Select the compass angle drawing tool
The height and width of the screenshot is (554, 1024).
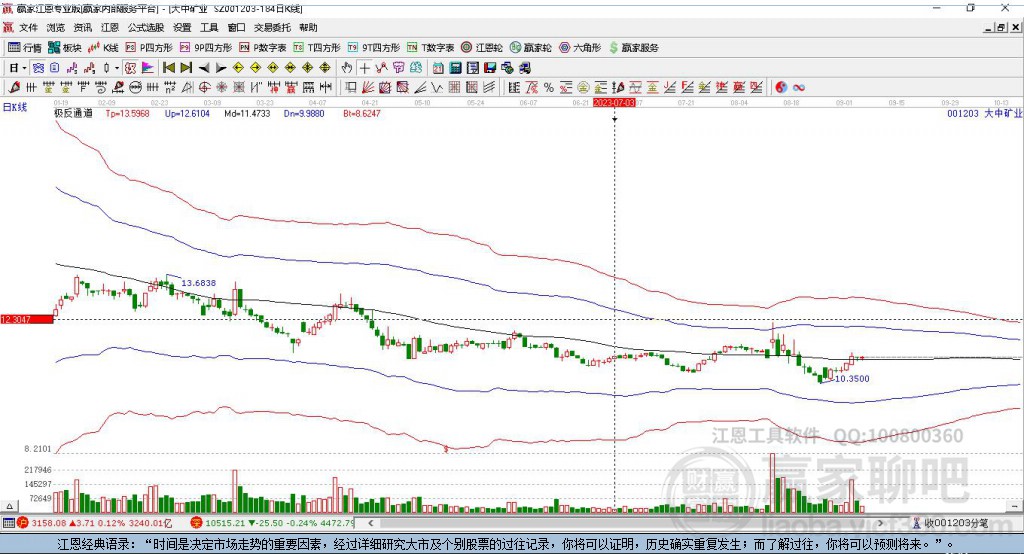pos(187,87)
